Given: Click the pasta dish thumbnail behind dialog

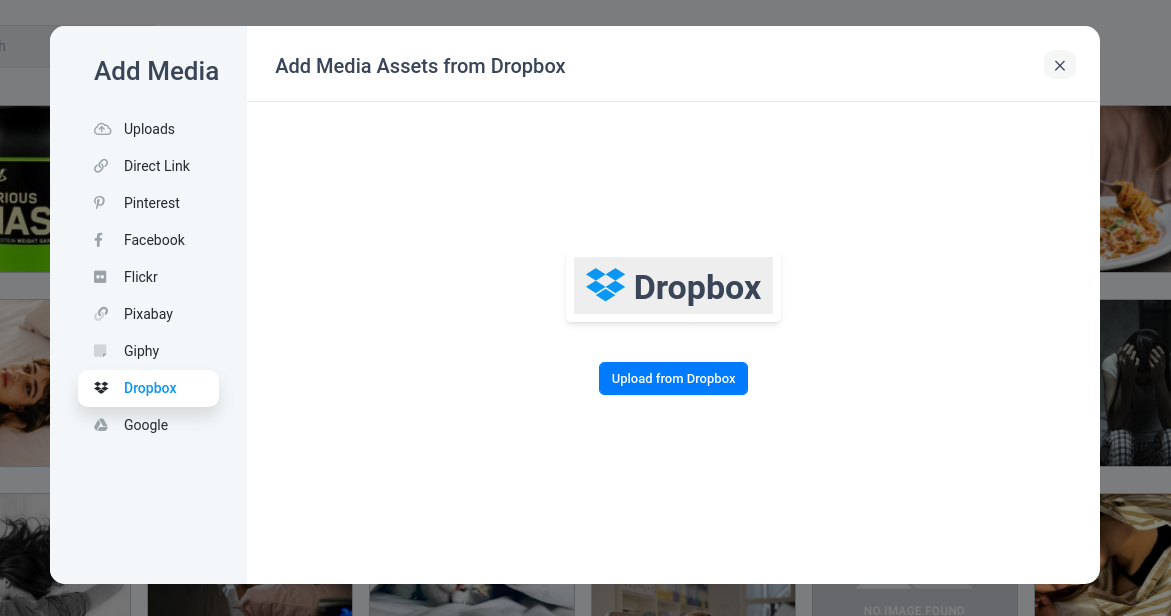Looking at the screenshot, I should coord(1135,188).
